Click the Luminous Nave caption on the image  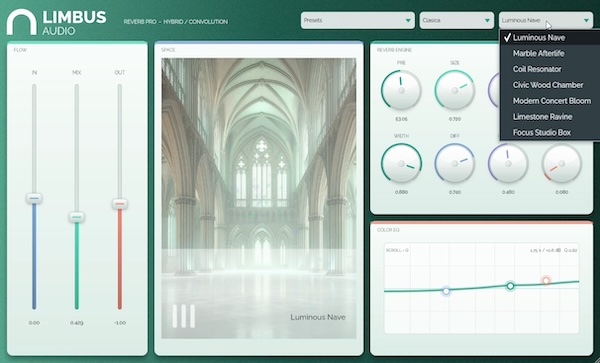coord(318,317)
